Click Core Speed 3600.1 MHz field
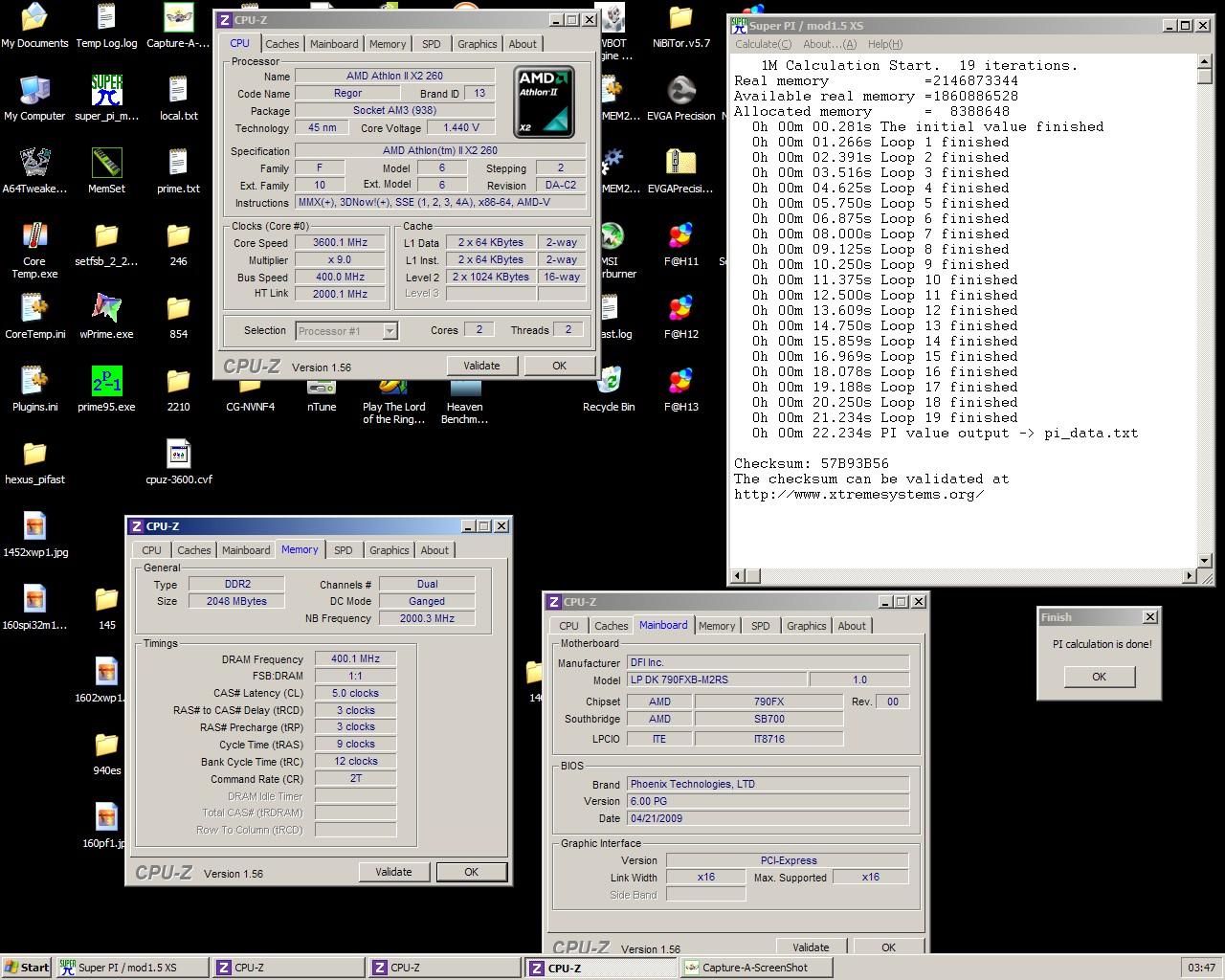Image resolution: width=1225 pixels, height=980 pixels. 341,243
